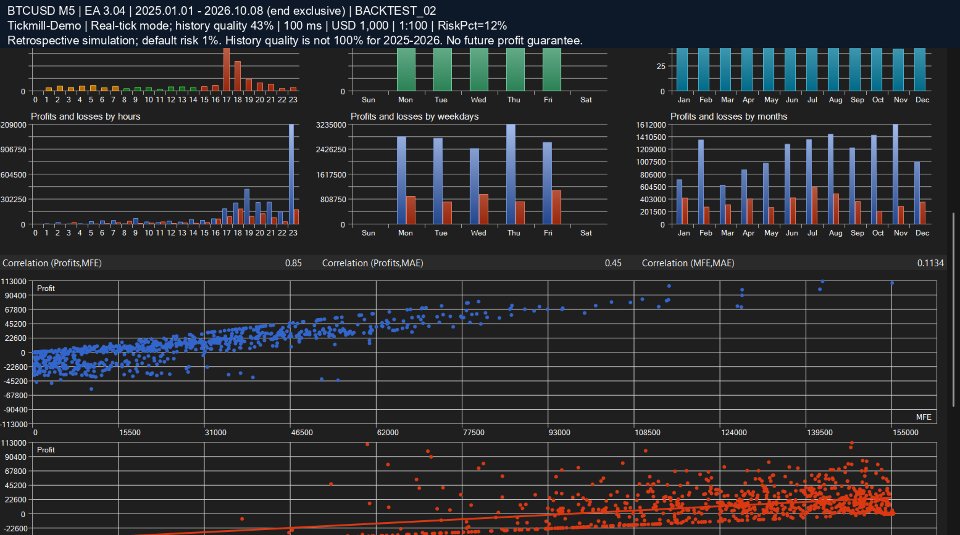Select the 'Profits and losses by hours' chart title

(x=86, y=116)
